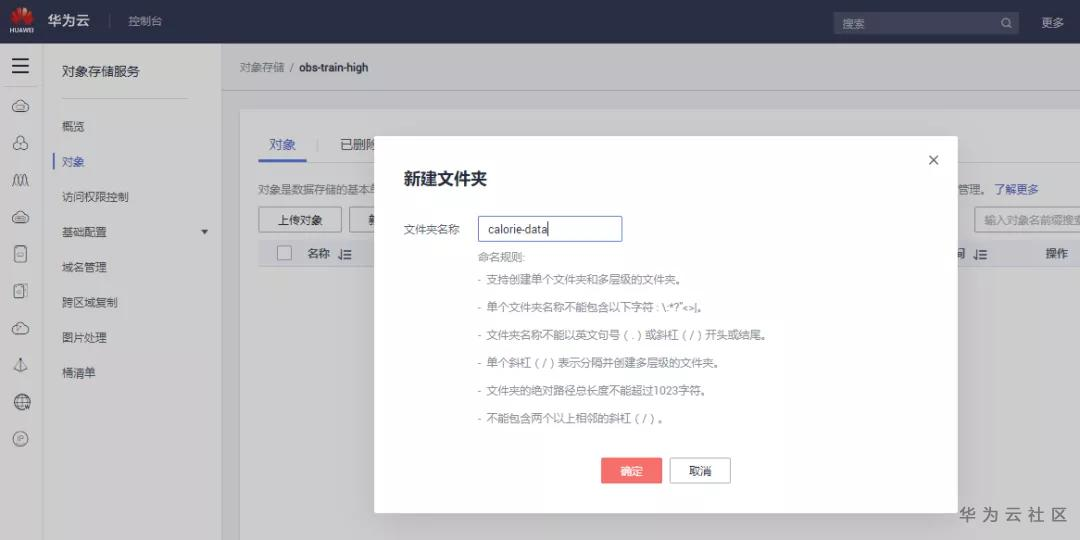This screenshot has height=540, width=1080.
Task: Close the 新建文件夹 dialog with the X
Action: tap(933, 160)
